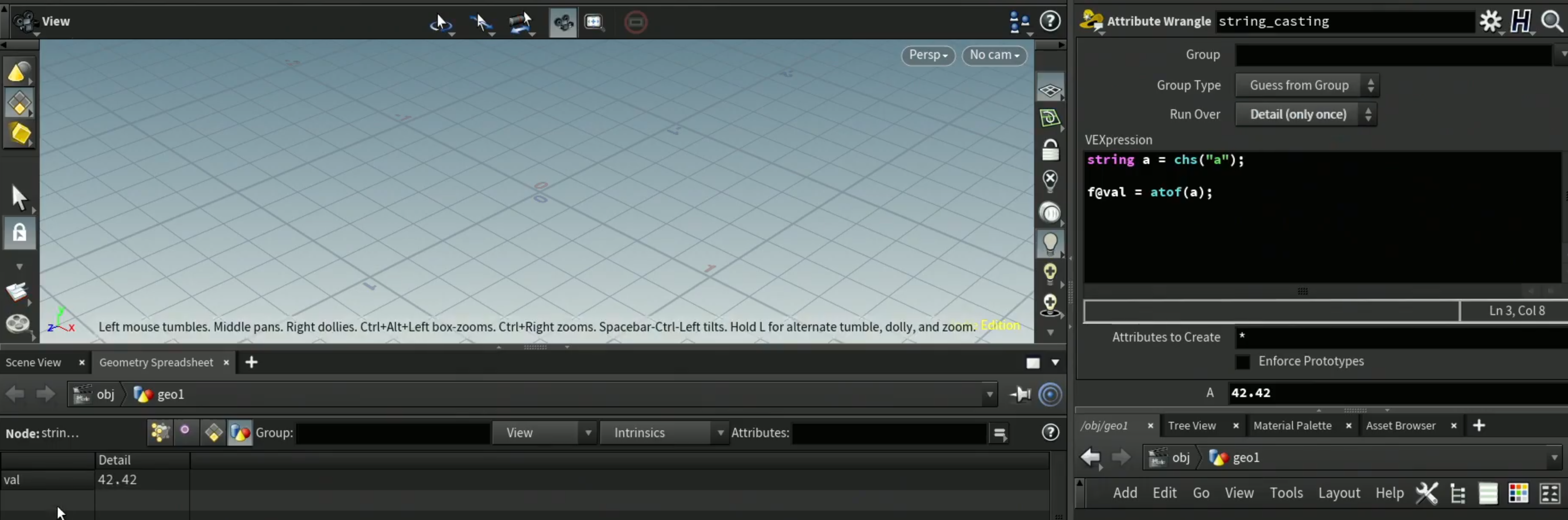
Task: Select the arrow Select tool in viewport sidebar
Action: click(19, 198)
